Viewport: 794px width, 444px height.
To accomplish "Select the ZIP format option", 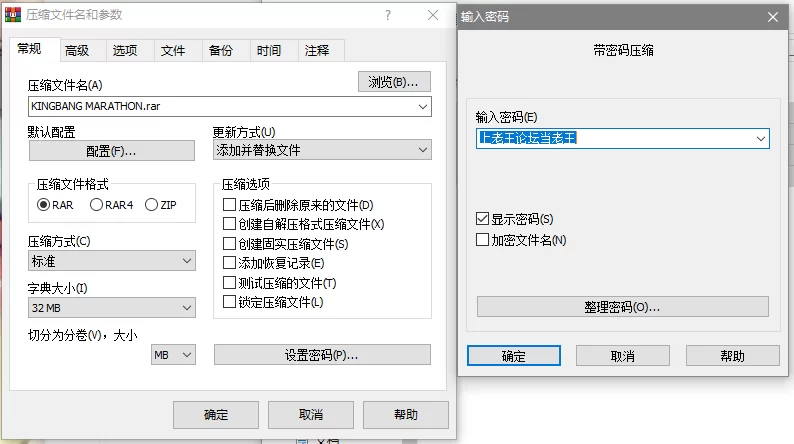I will [152, 205].
